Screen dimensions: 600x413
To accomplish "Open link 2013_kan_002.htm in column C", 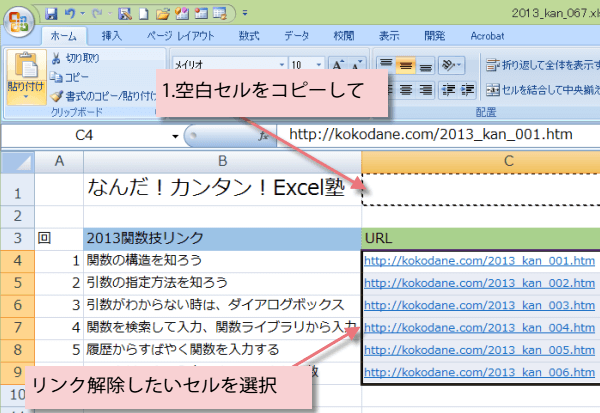I will point(479,284).
